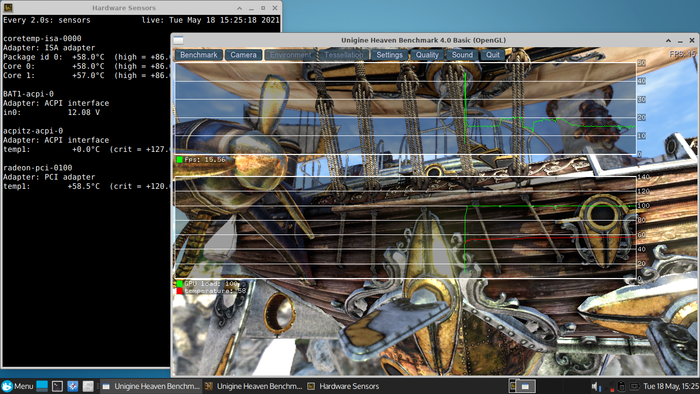Click the workspace switcher in the panel
This screenshot has height=394, width=700.
pos(522,386)
